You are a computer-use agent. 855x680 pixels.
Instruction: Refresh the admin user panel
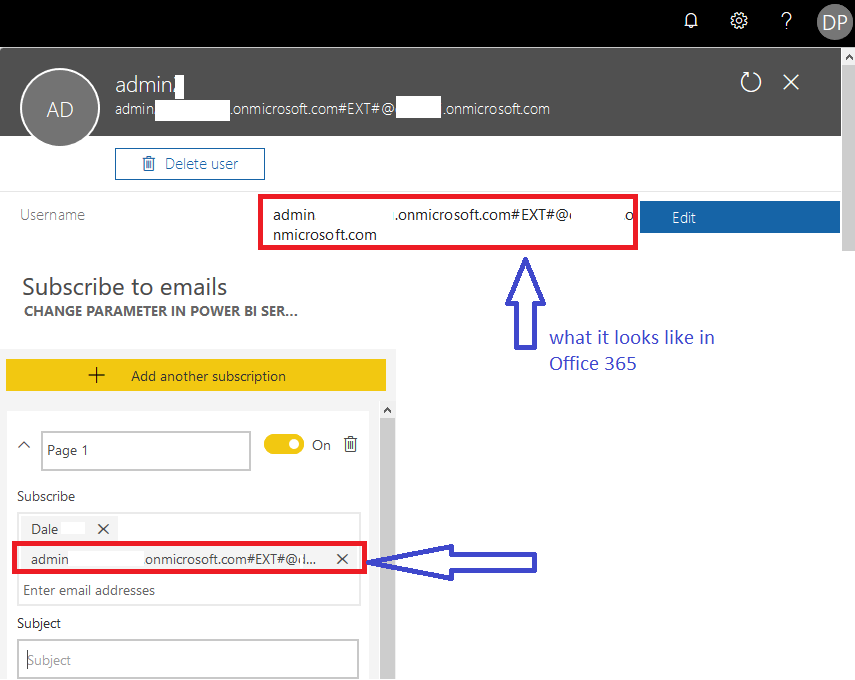click(x=750, y=82)
